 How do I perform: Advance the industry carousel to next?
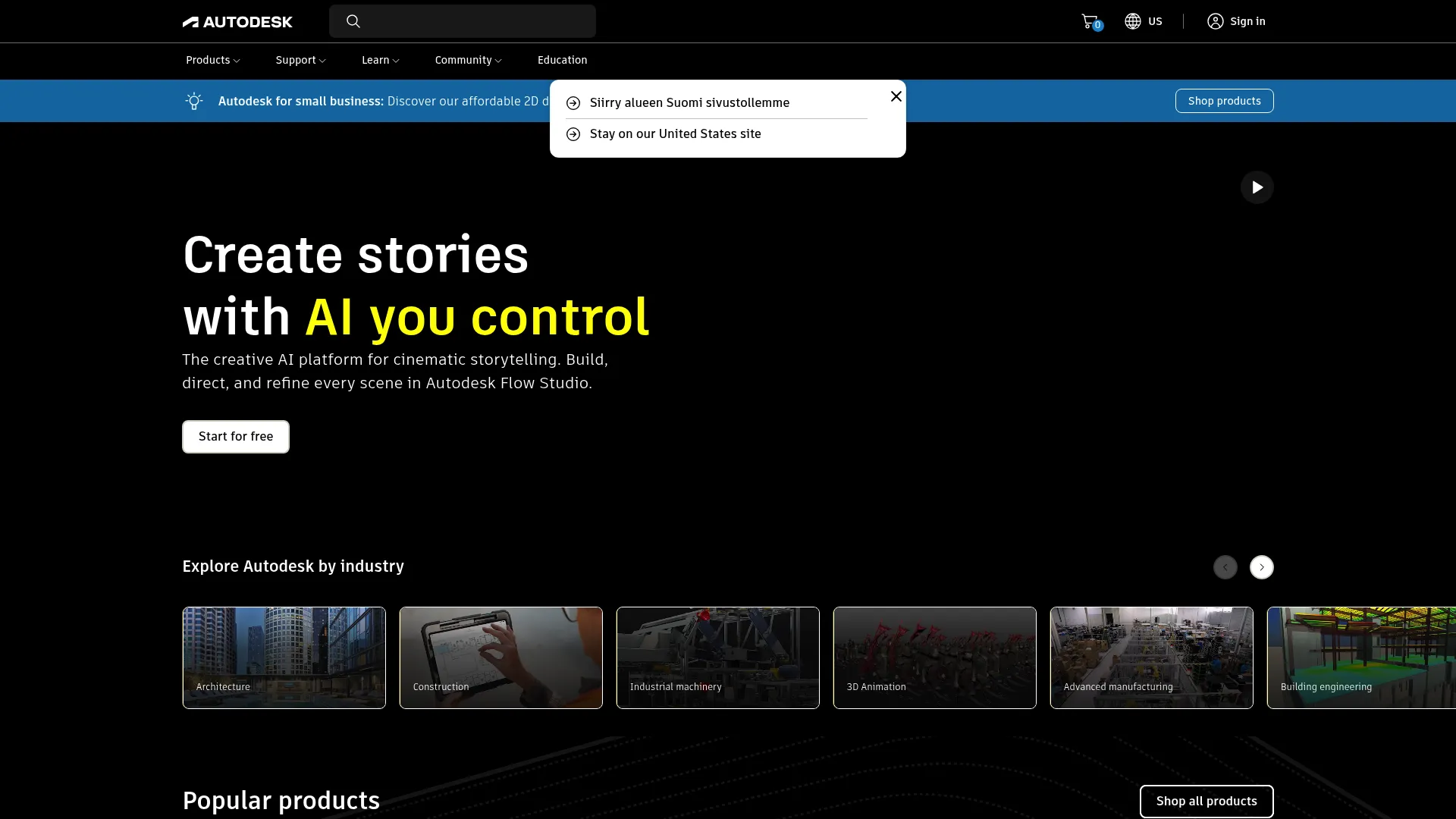[x=1261, y=567]
